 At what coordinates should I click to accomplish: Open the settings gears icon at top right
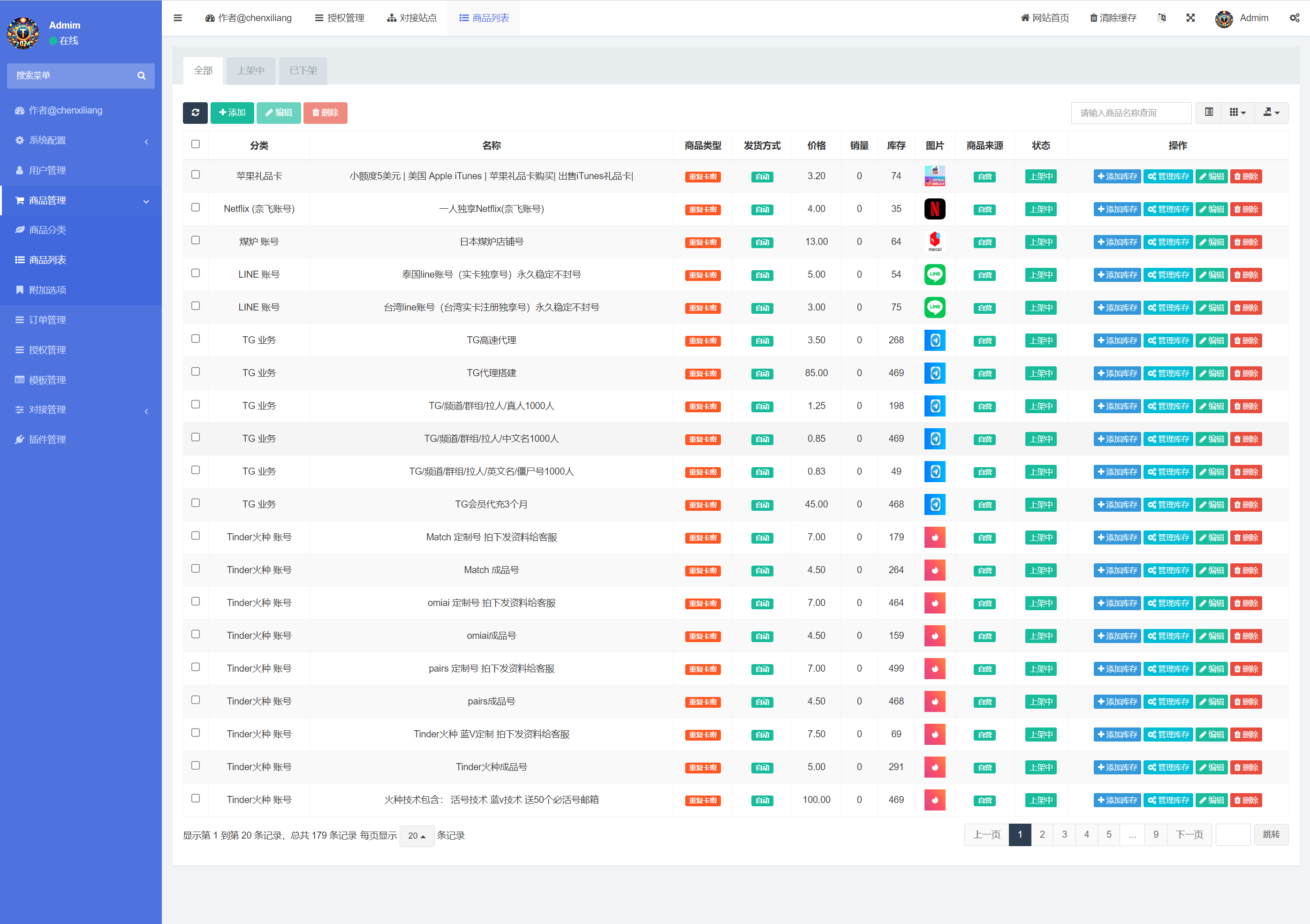(1295, 18)
